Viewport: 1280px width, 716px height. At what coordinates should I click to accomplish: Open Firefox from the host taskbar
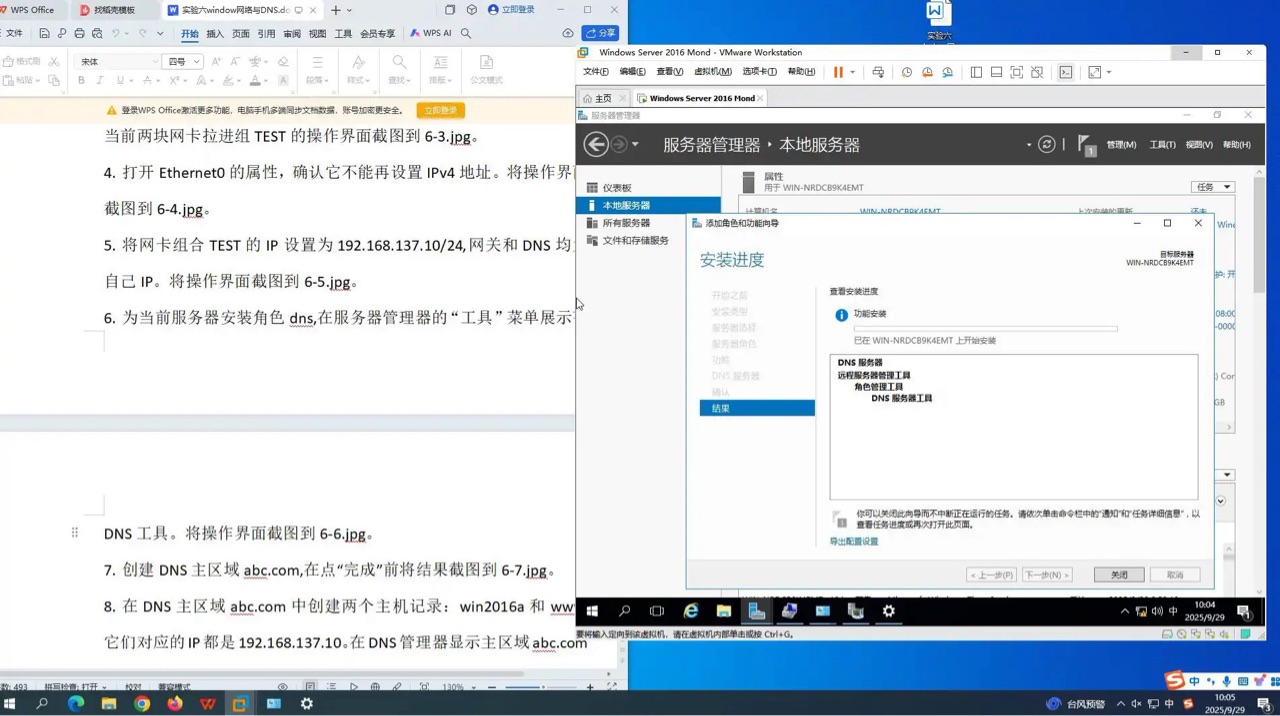pyautogui.click(x=175, y=704)
